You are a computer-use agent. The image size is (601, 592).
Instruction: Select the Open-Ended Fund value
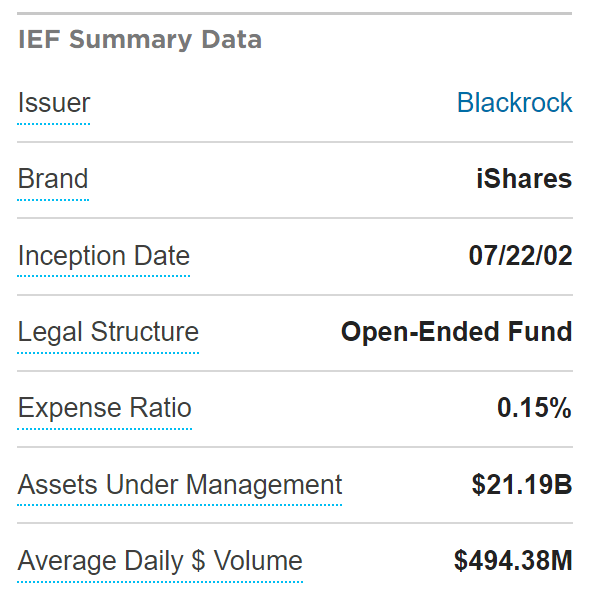click(x=456, y=332)
